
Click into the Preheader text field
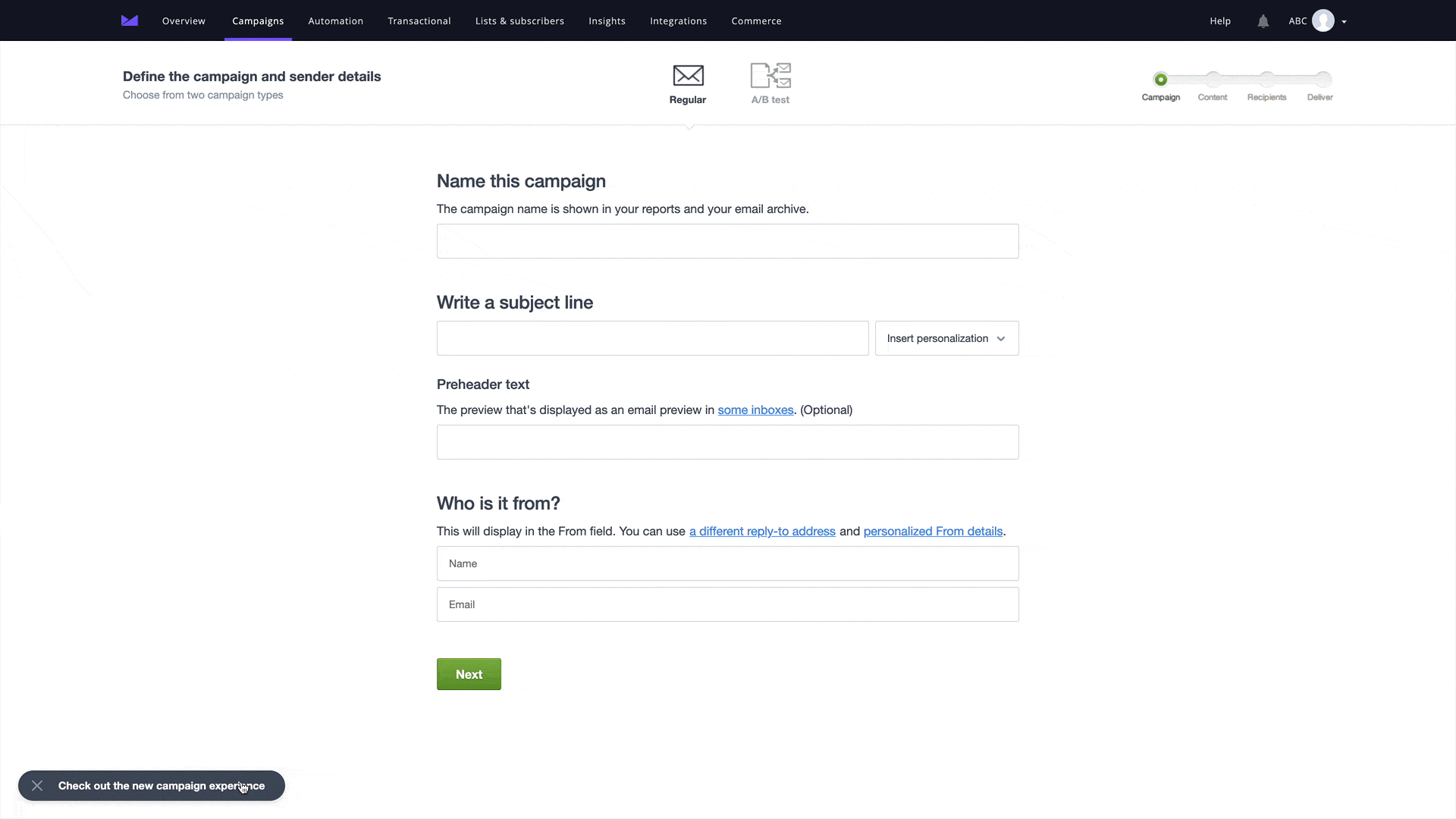728,442
